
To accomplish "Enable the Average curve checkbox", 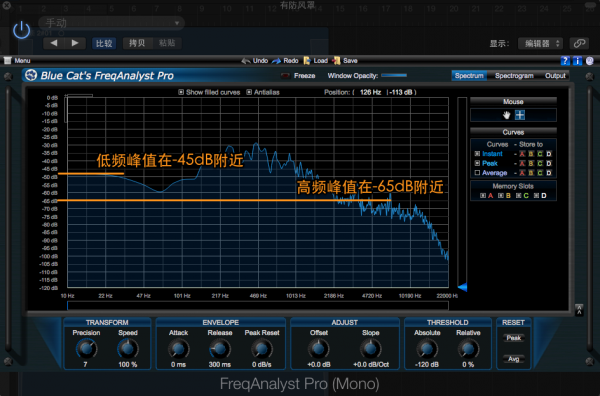I will click(477, 173).
